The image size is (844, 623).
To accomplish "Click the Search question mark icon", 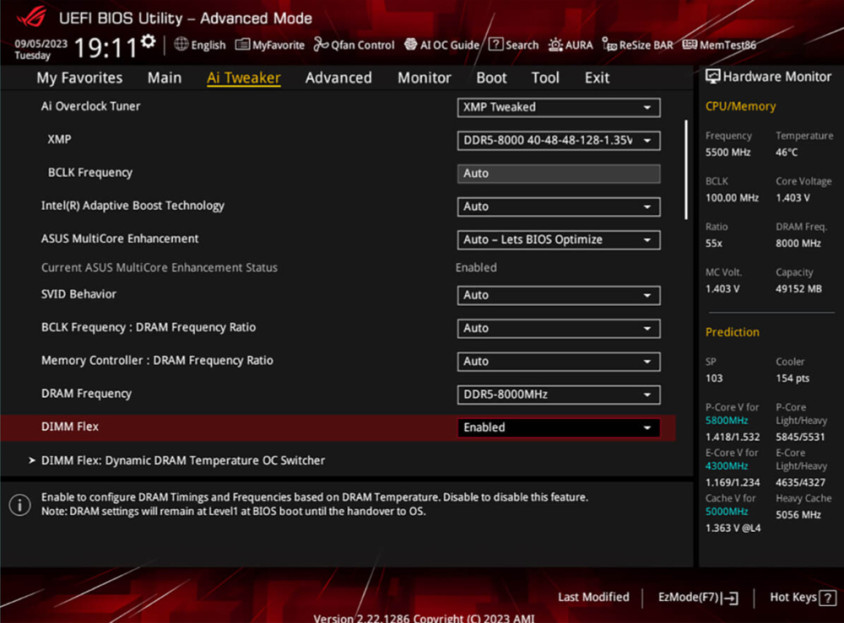I will (495, 44).
